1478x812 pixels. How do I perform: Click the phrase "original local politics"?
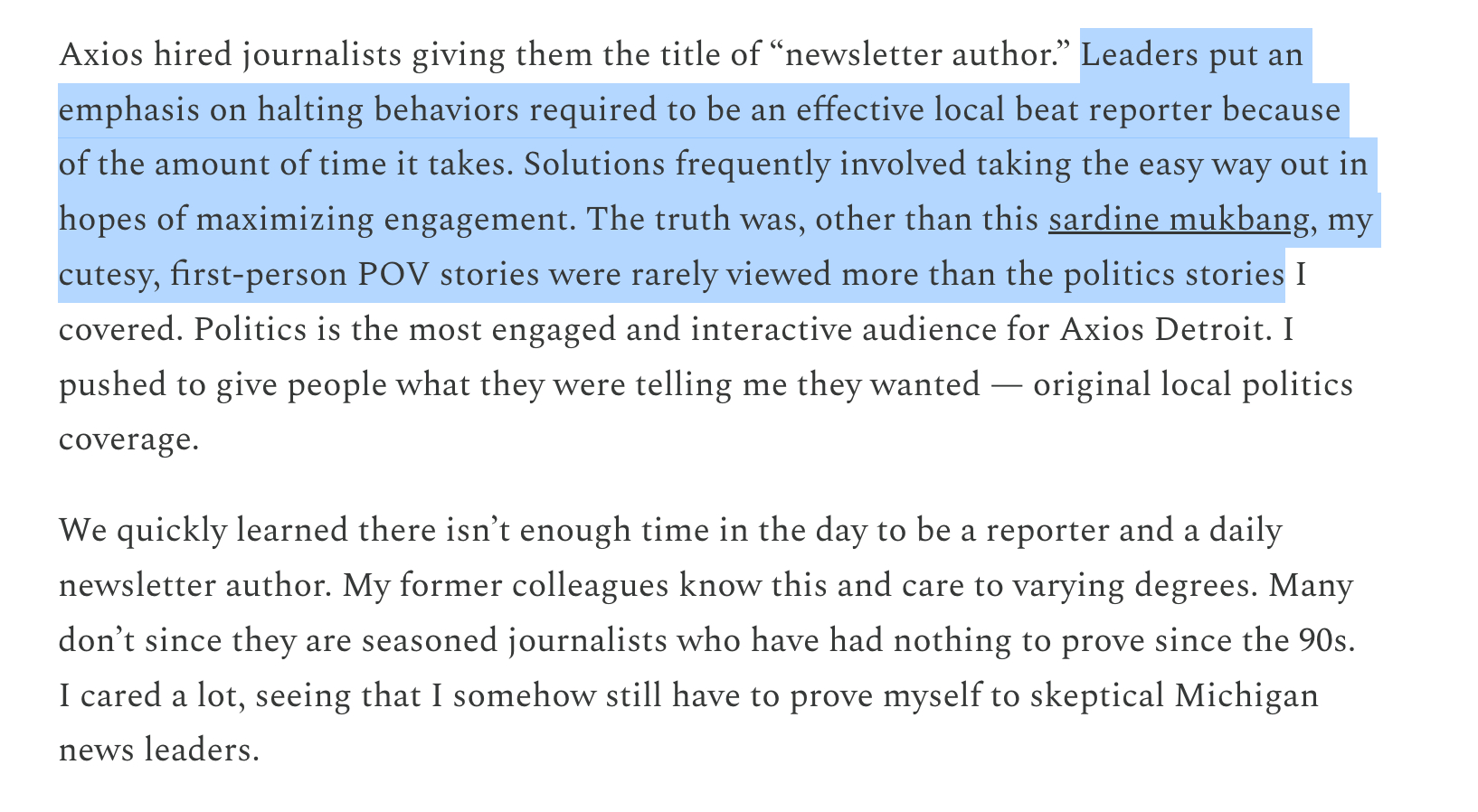(x=1192, y=385)
